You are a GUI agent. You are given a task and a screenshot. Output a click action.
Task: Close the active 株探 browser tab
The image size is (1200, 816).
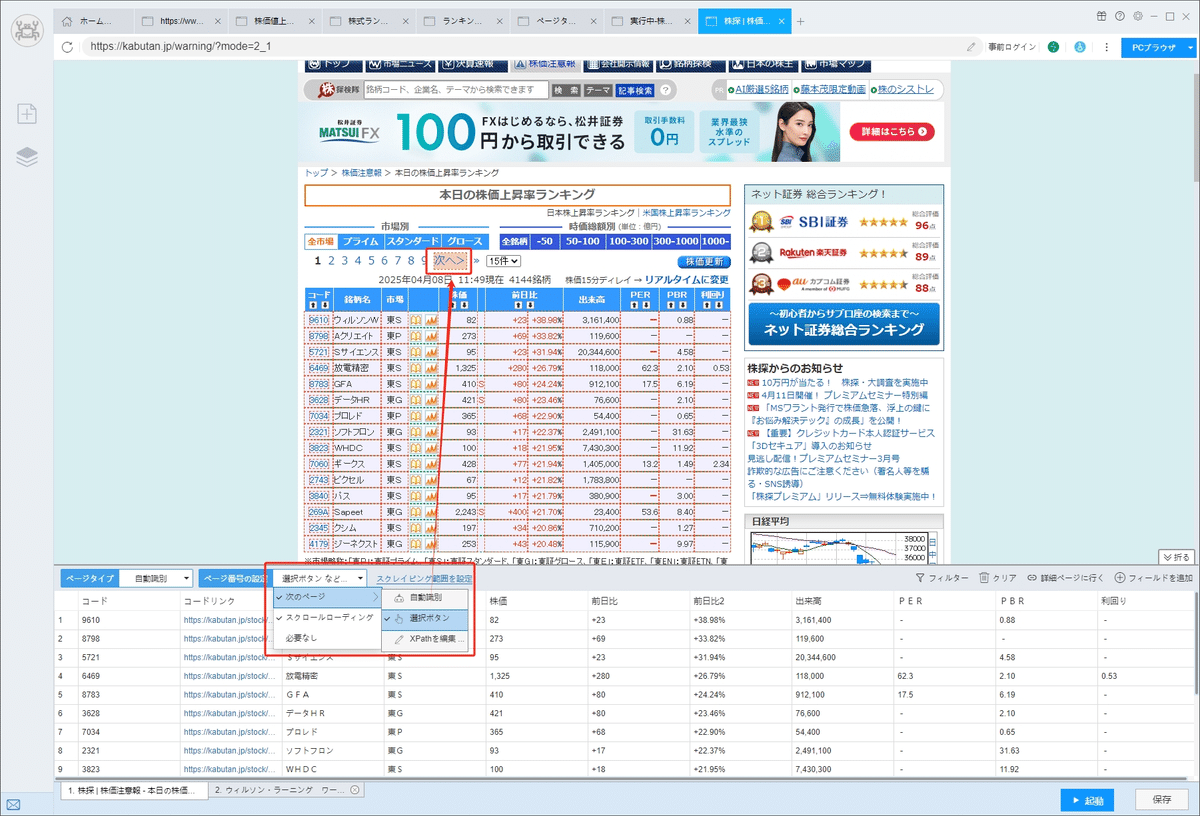pyautogui.click(x=781, y=21)
